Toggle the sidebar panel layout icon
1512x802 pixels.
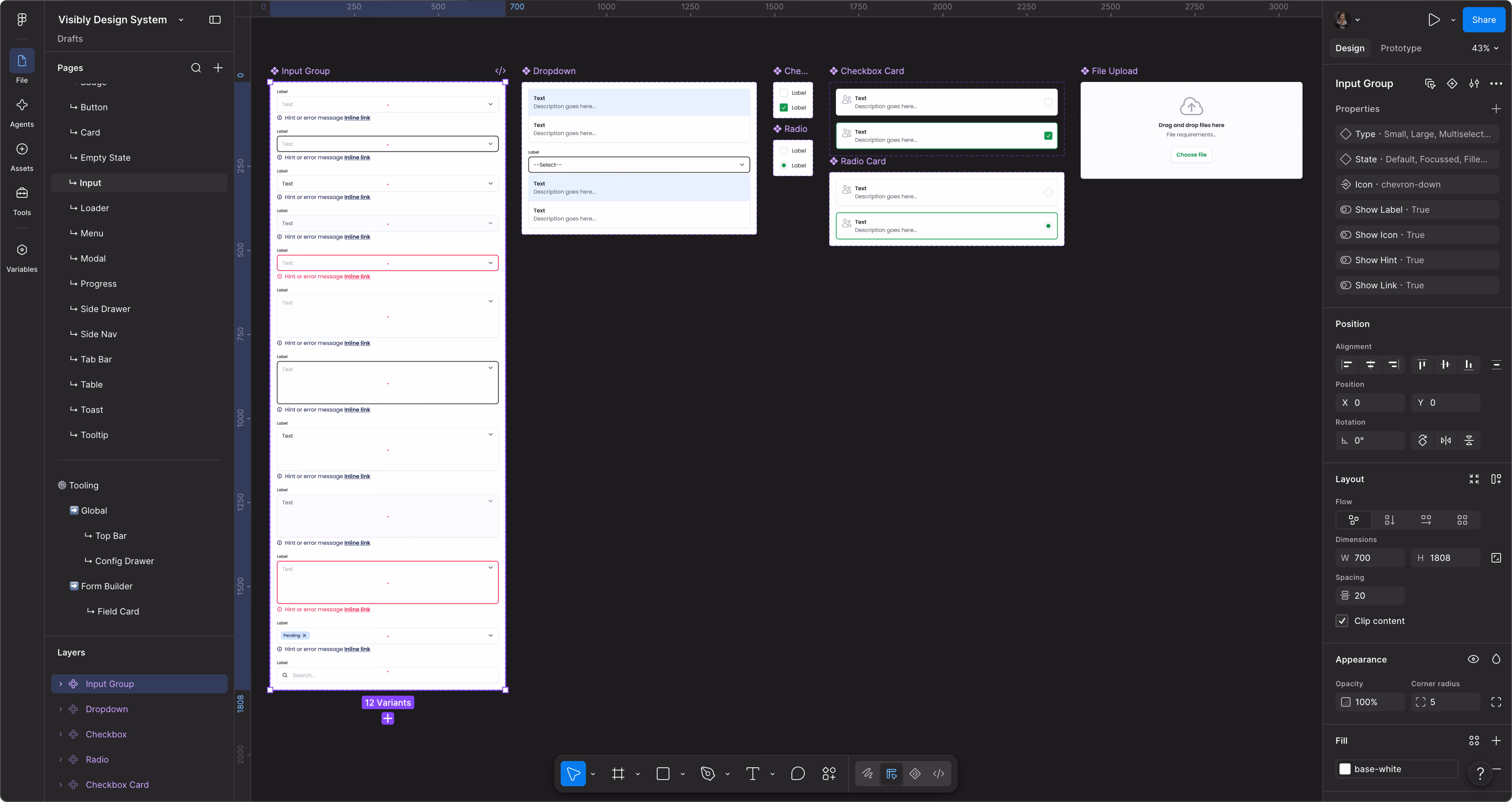pyautogui.click(x=215, y=19)
